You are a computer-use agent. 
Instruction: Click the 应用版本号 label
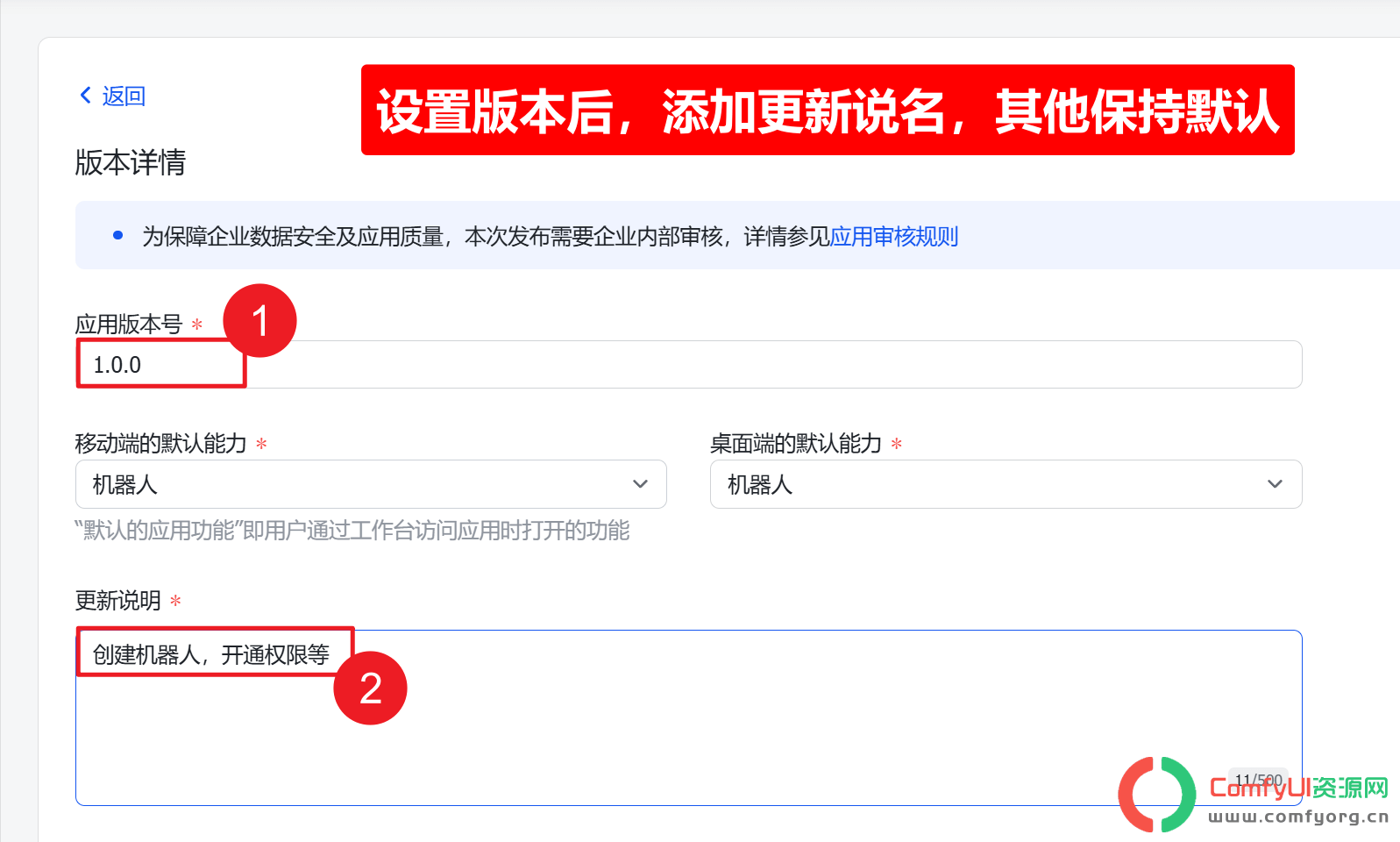pos(129,325)
